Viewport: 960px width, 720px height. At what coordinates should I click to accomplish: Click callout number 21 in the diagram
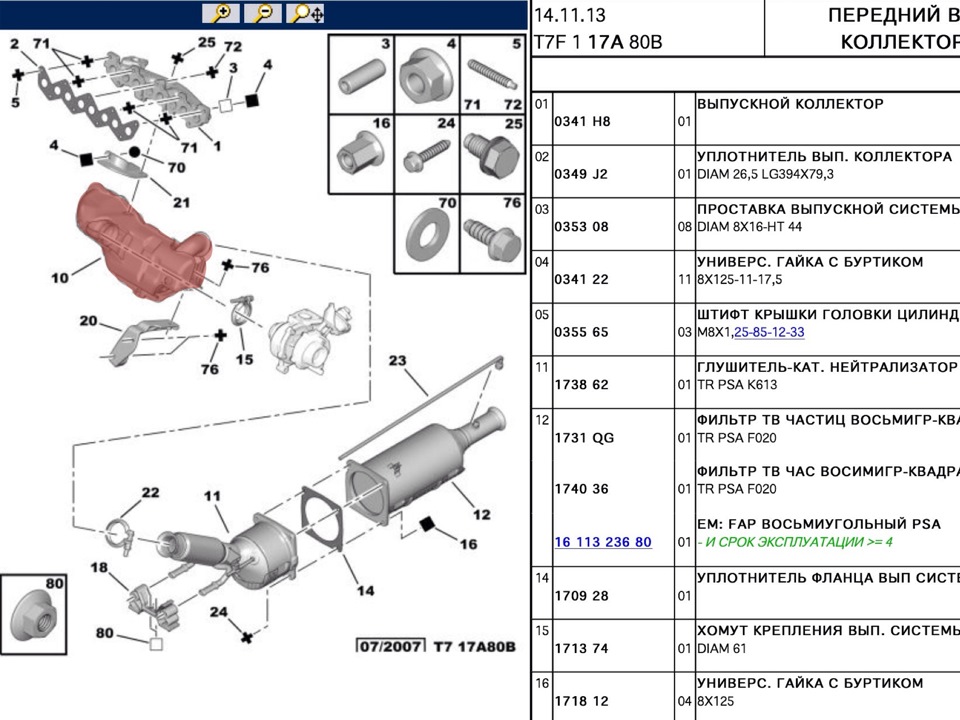point(181,203)
